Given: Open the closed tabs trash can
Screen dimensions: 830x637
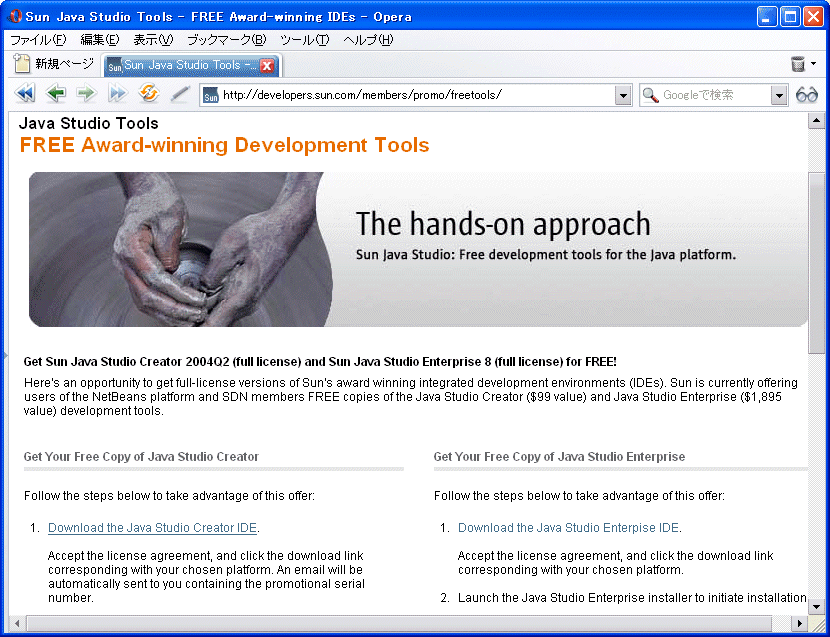Looking at the screenshot, I should [x=798, y=64].
